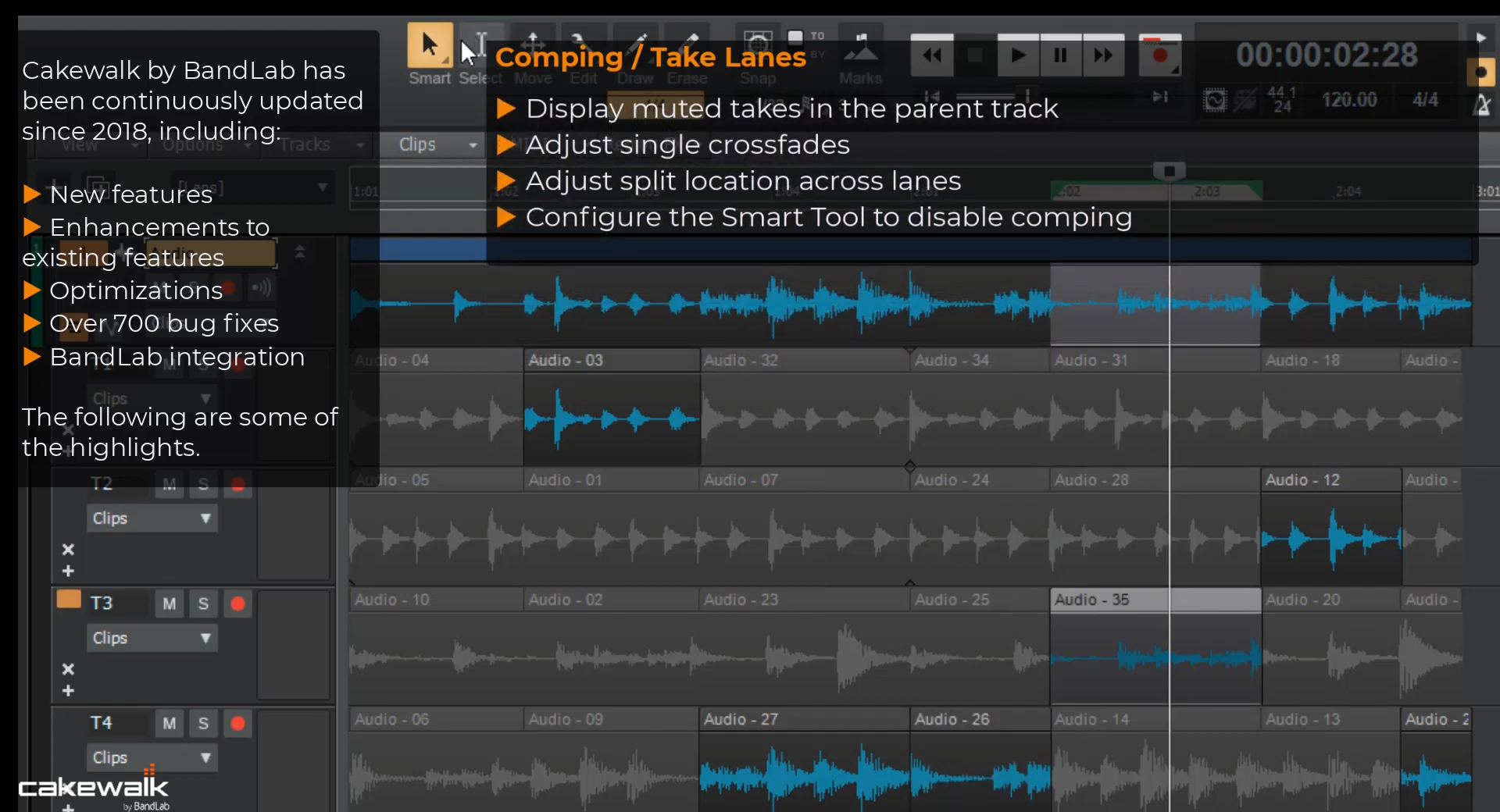Click the Fast Forward button
Viewport: 1500px width, 812px height.
coord(1103,55)
